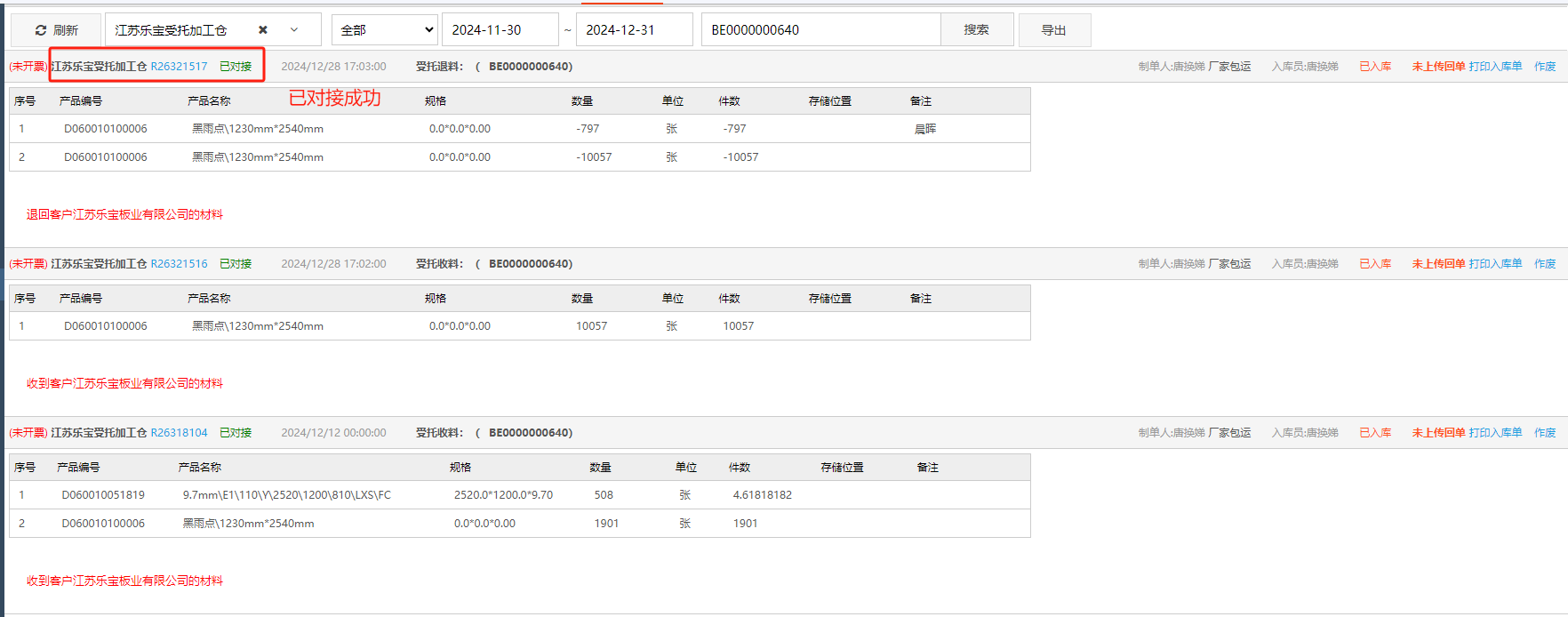Click the 产品编号 column header in first table
Screen dimensions: 1568x617
(81, 101)
